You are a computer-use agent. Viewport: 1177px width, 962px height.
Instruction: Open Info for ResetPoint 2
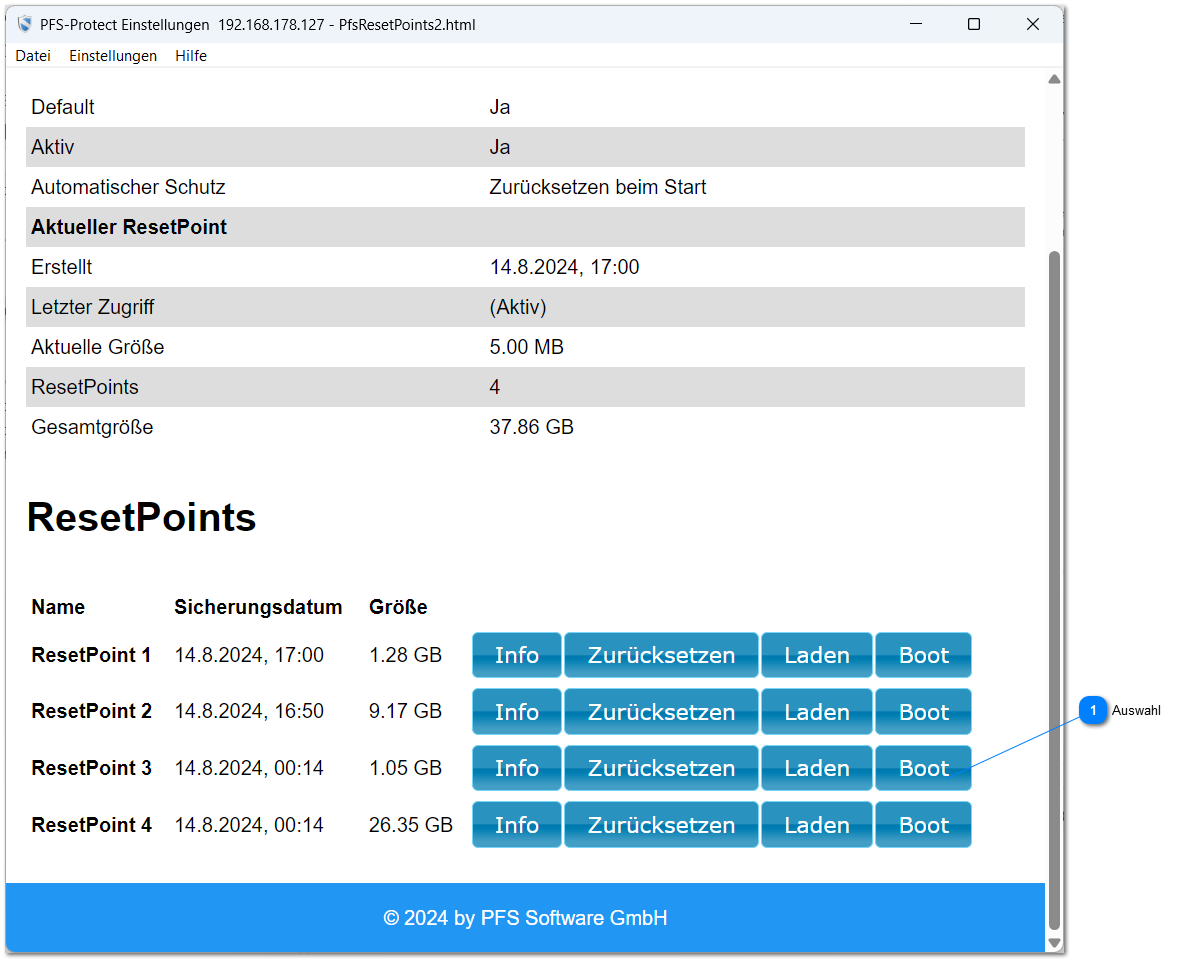click(x=516, y=712)
